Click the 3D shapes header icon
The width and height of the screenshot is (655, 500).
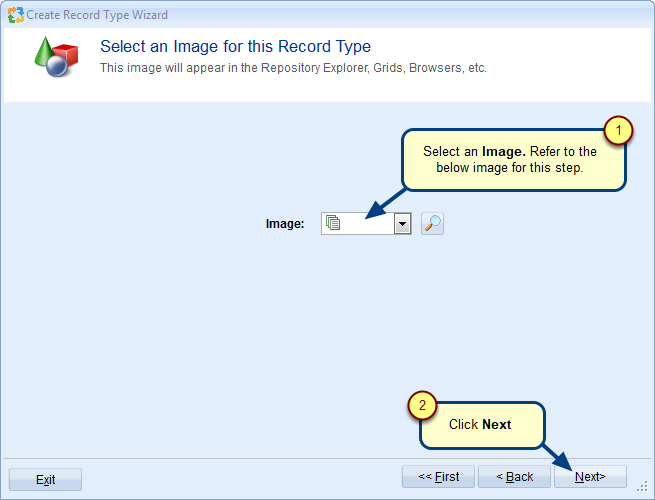point(55,59)
